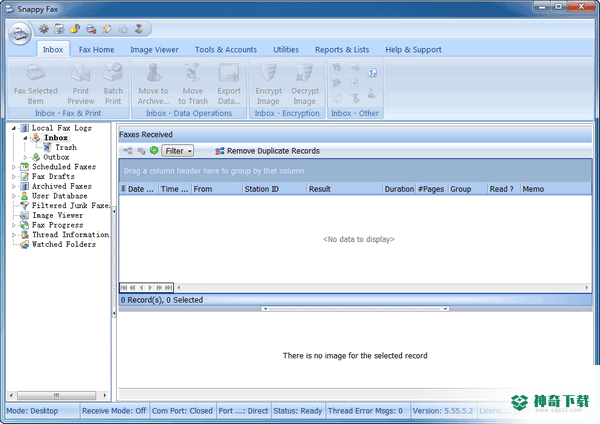Go to first record in grid navigator

124,288
